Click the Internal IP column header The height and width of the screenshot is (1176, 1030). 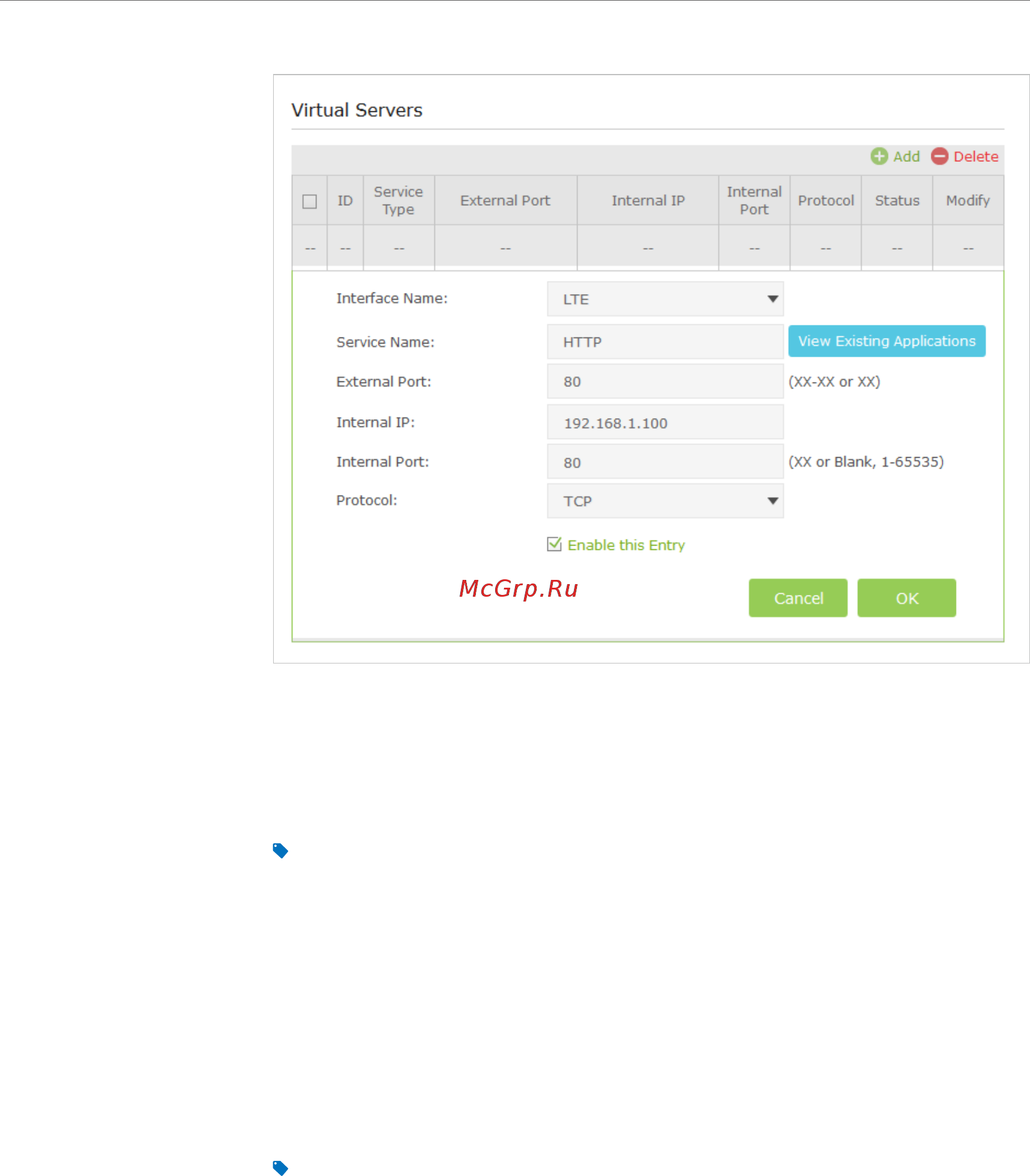[x=648, y=200]
